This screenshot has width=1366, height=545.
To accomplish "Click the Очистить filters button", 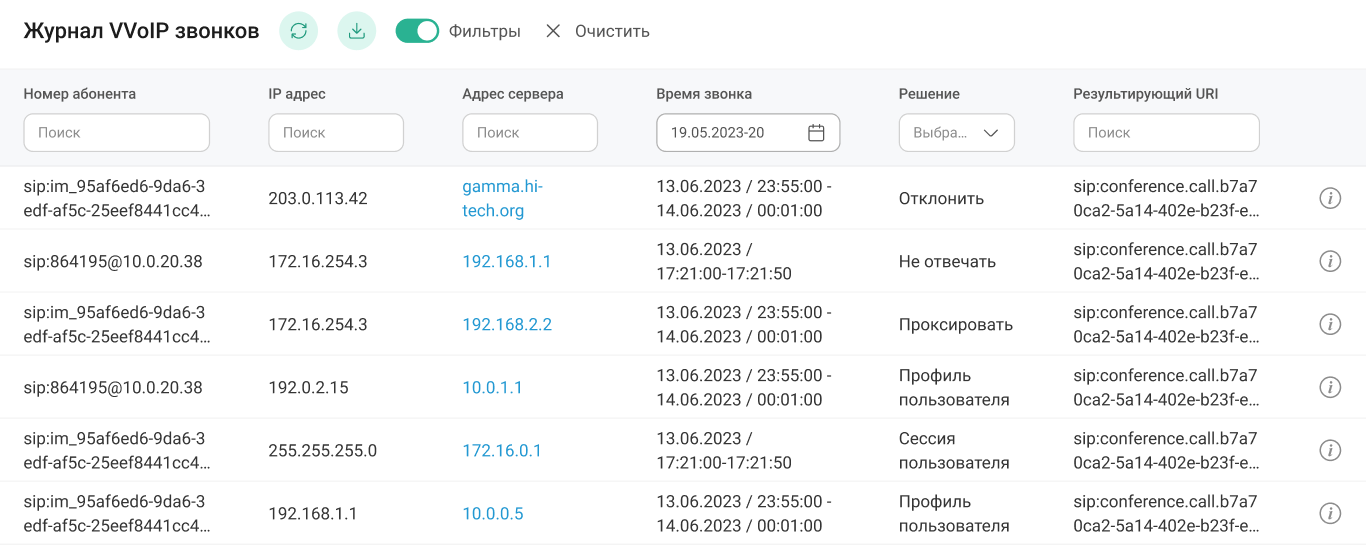I will pos(597,31).
